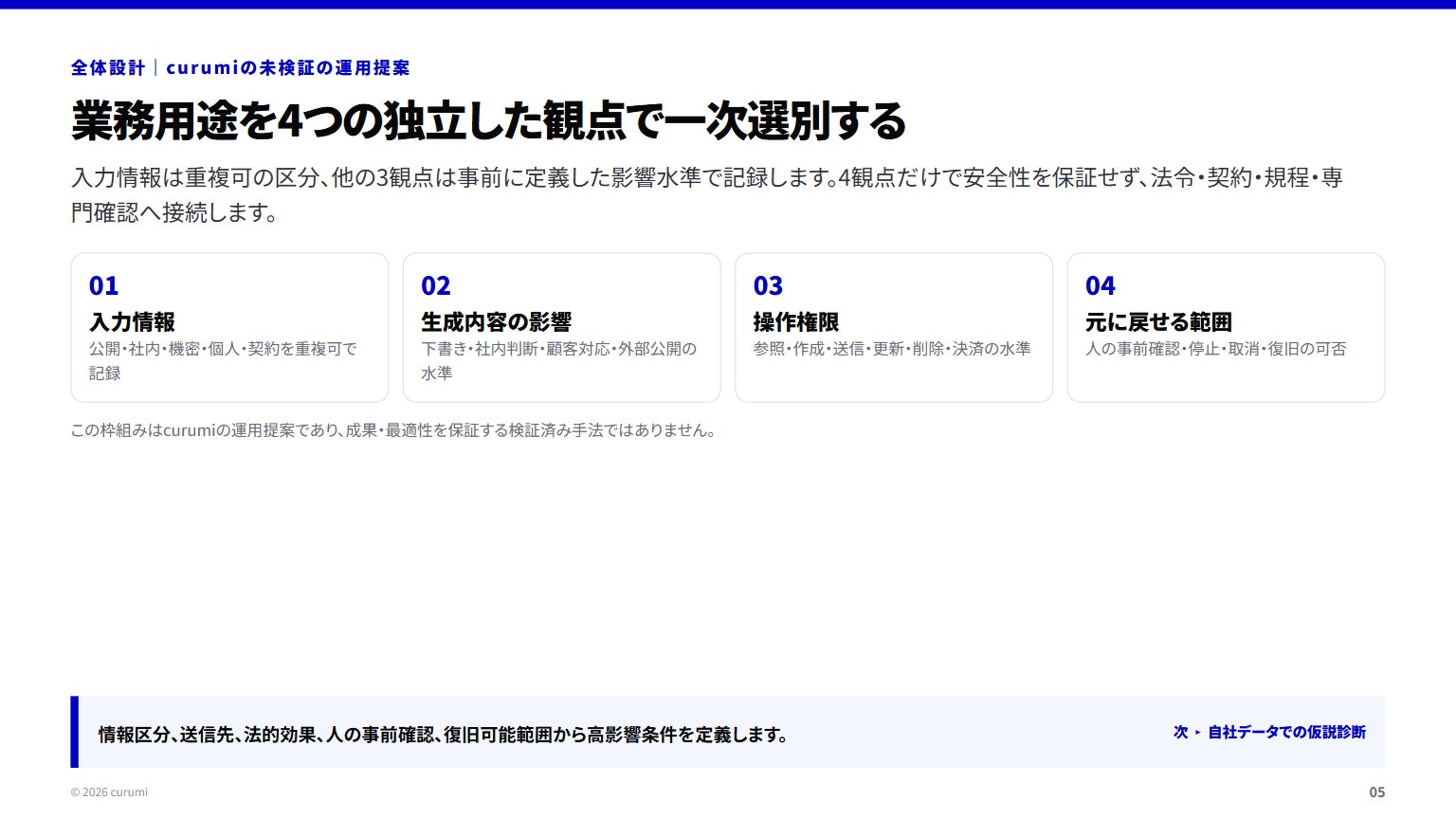Click the 入力情報 card heading

pos(132,322)
